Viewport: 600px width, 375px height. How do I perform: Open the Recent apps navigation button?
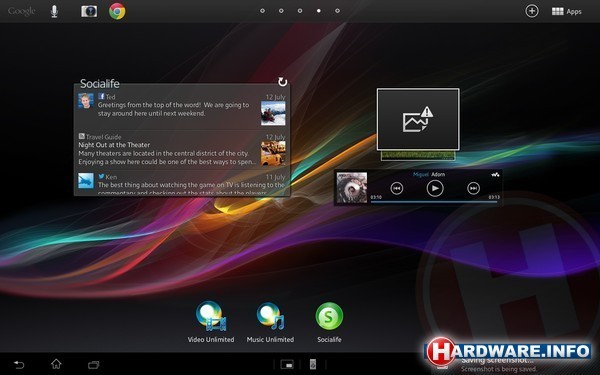point(93,365)
